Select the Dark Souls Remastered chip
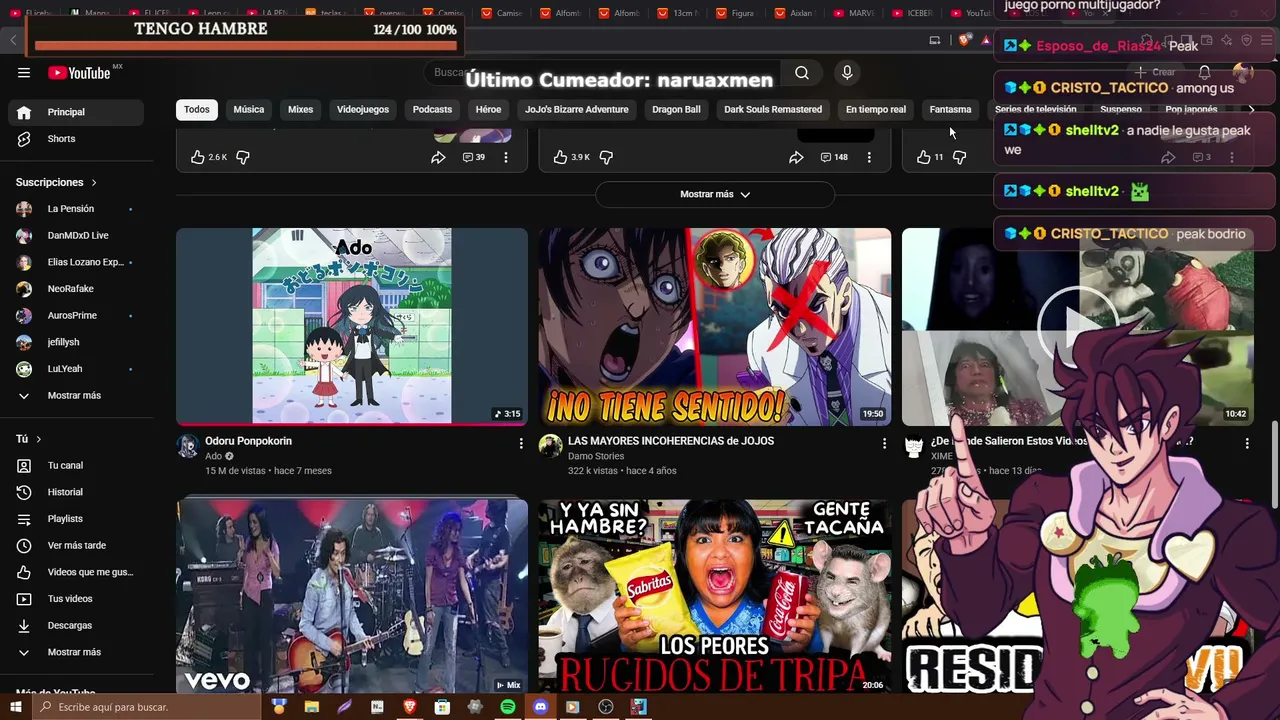 [773, 109]
